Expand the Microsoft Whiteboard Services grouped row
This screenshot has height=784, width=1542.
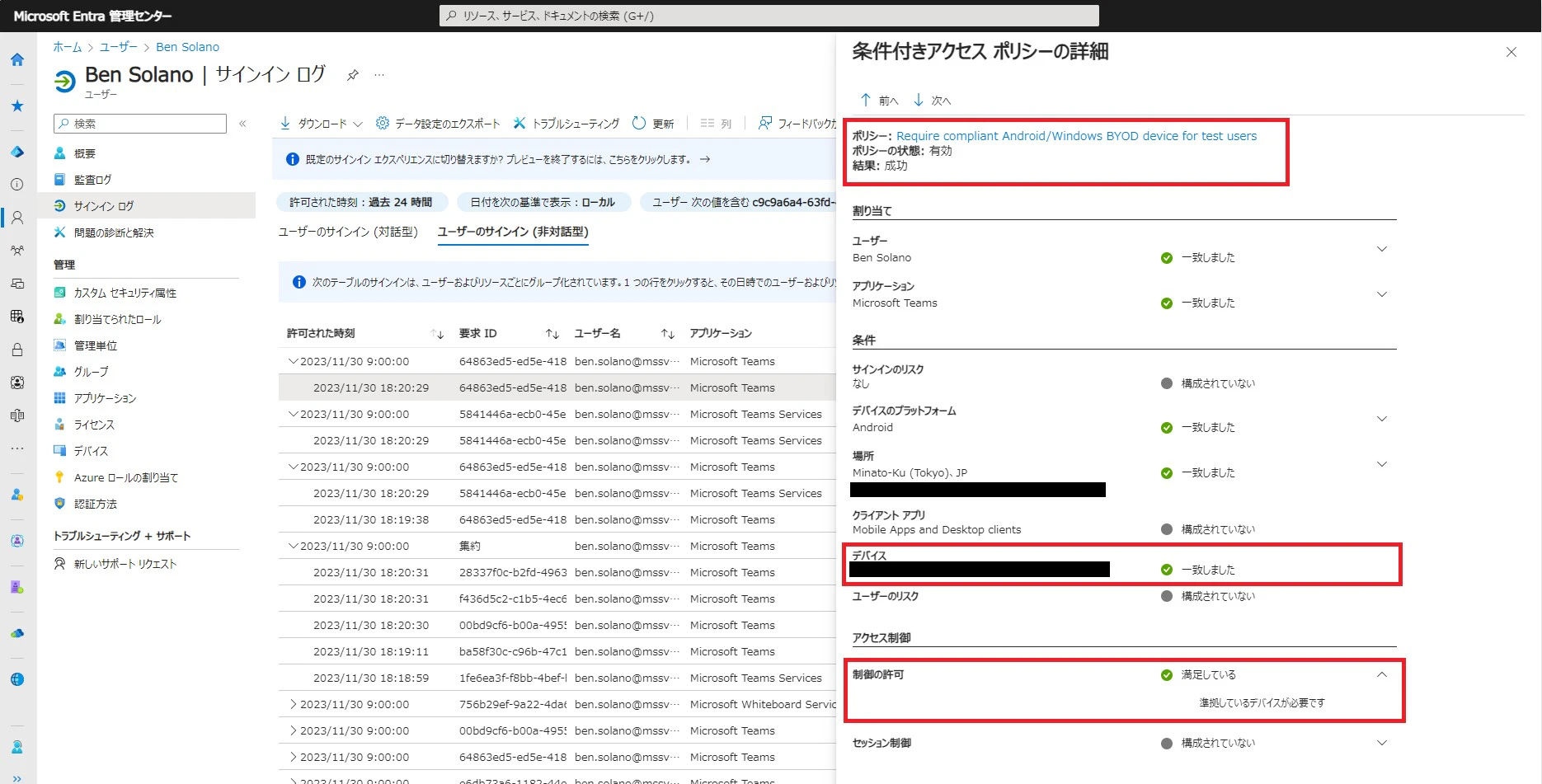pos(293,704)
